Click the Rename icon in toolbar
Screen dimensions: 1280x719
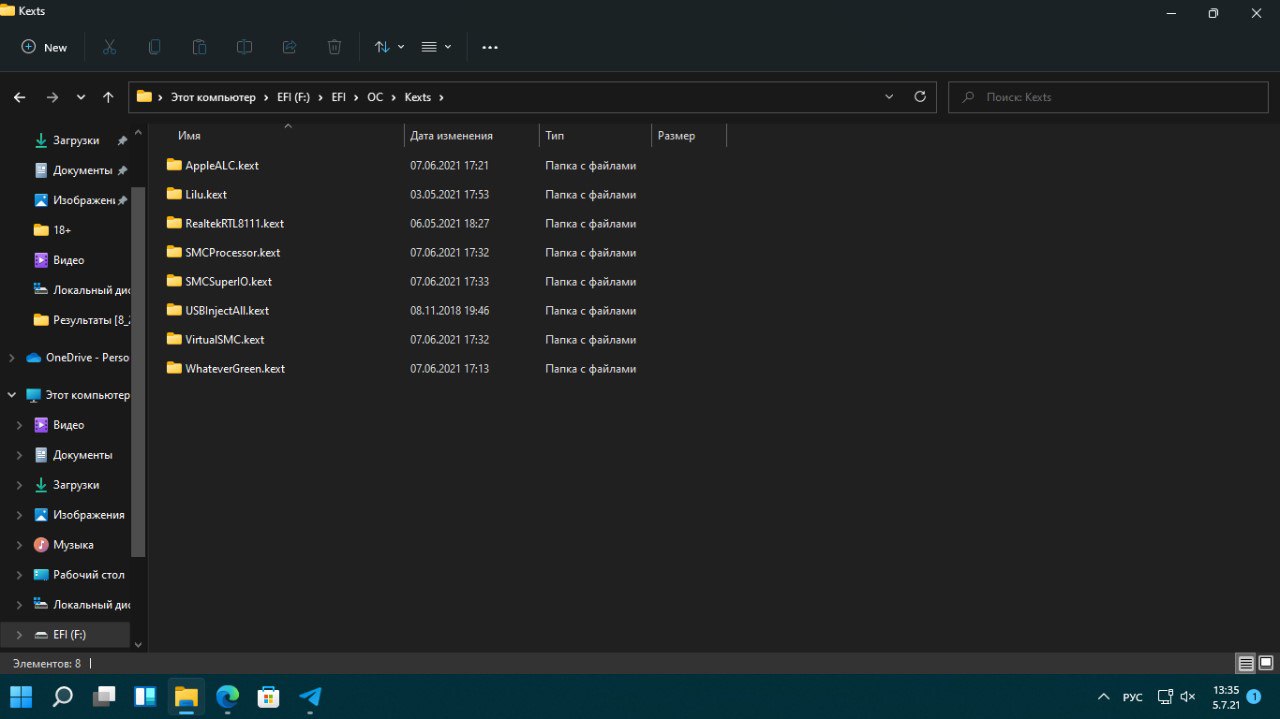pyautogui.click(x=244, y=47)
